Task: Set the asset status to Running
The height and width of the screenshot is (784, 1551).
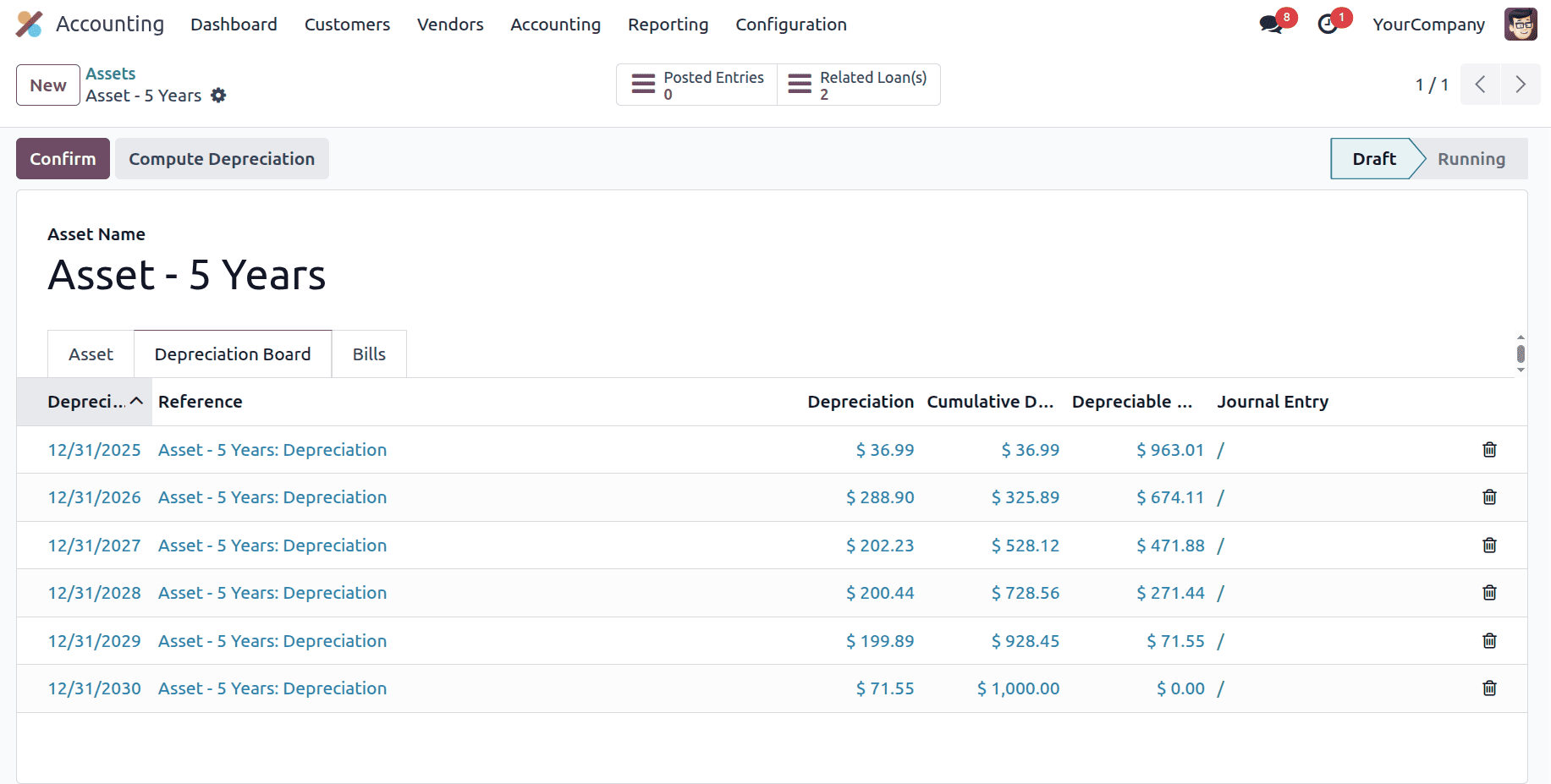Action: (1471, 158)
